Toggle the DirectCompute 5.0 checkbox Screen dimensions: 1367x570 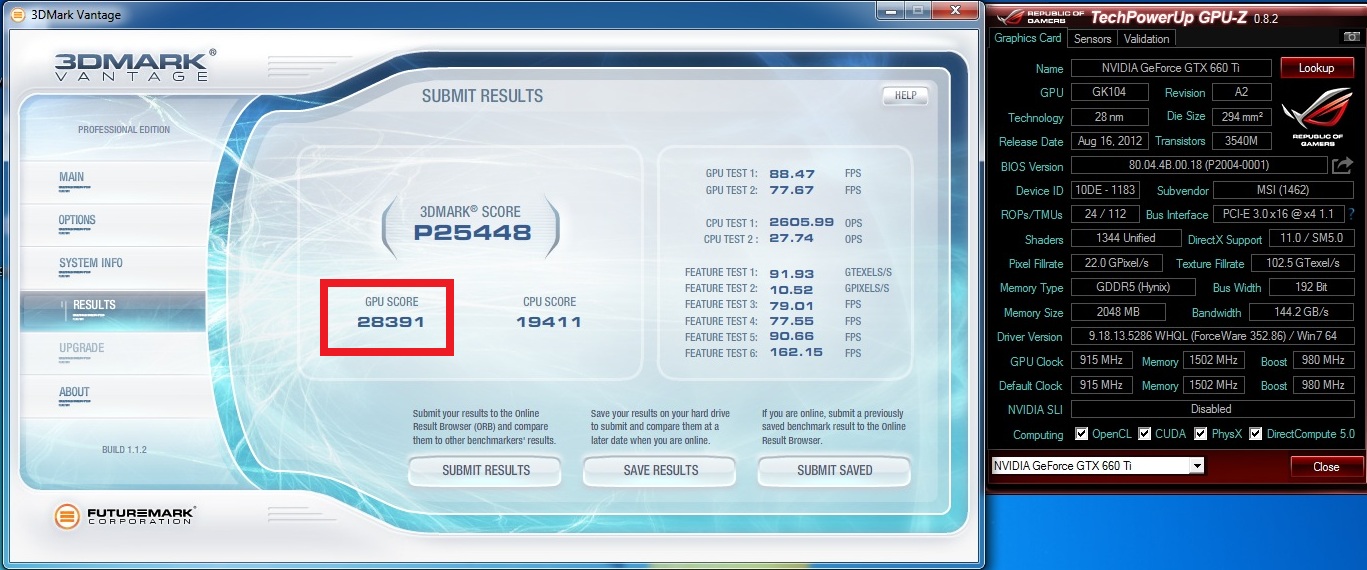[x=1256, y=434]
